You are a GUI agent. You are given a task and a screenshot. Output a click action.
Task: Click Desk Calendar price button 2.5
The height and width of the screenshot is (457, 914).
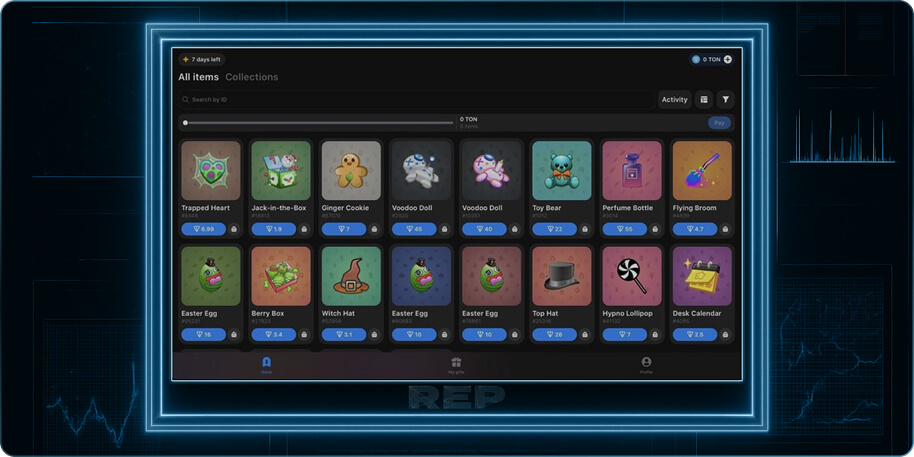tap(695, 335)
